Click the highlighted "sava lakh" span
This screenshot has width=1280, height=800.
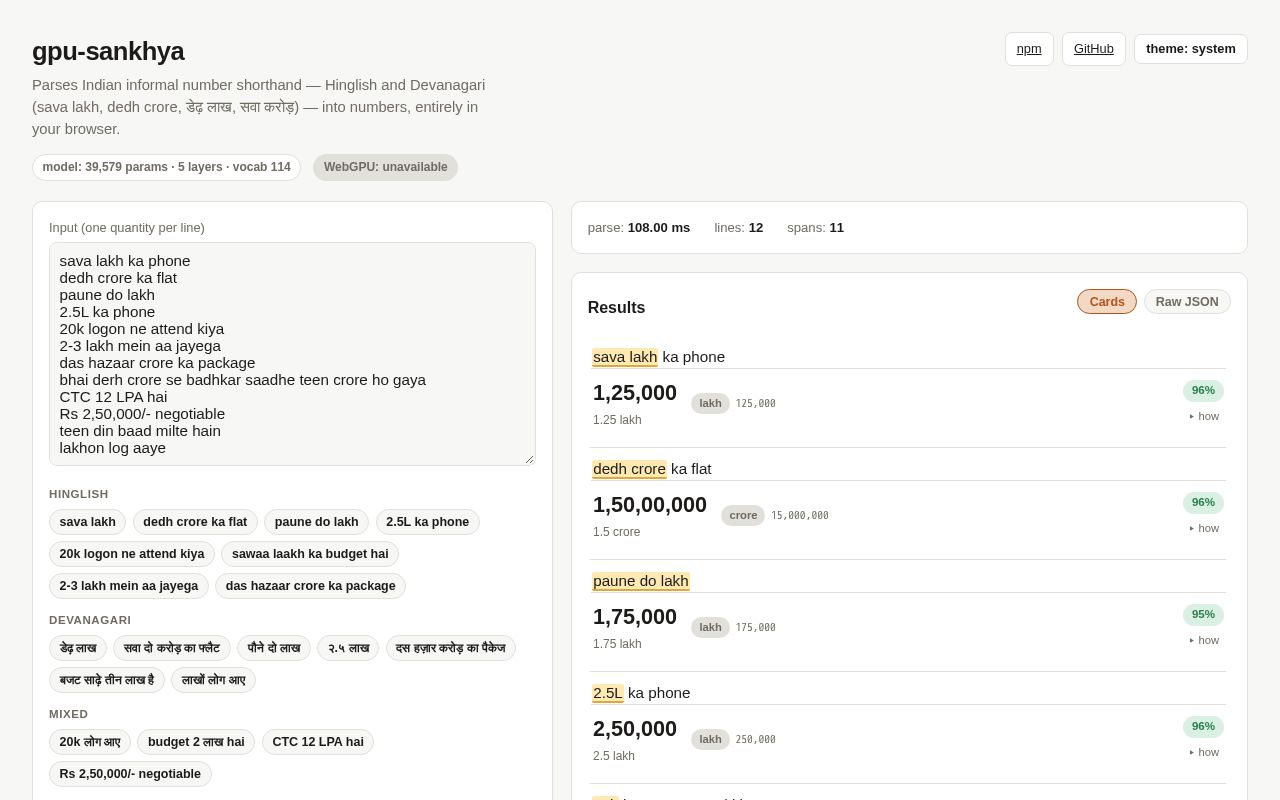point(625,357)
